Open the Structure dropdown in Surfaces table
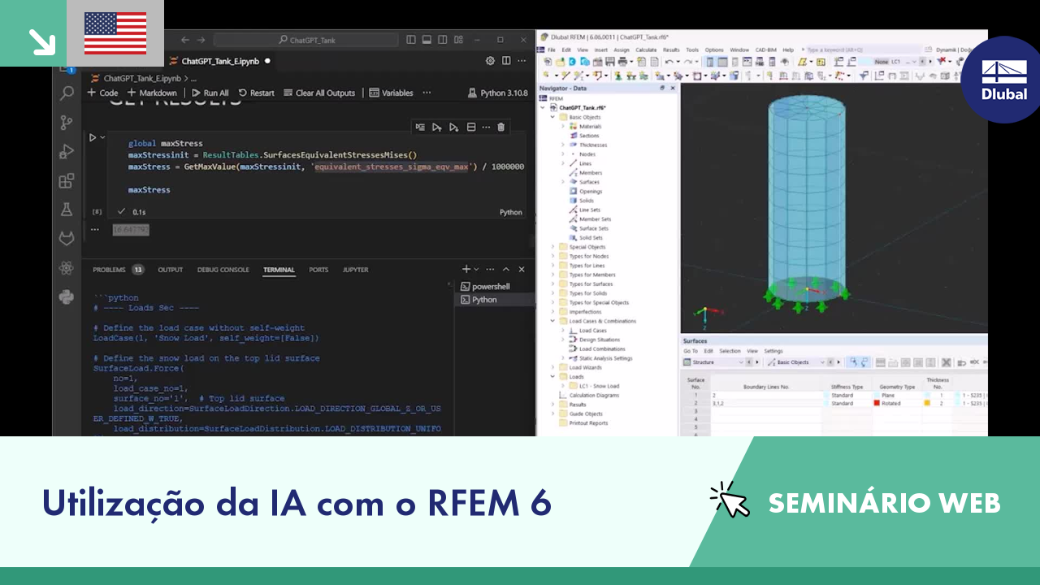This screenshot has height=585, width=1040. pyautogui.click(x=713, y=362)
